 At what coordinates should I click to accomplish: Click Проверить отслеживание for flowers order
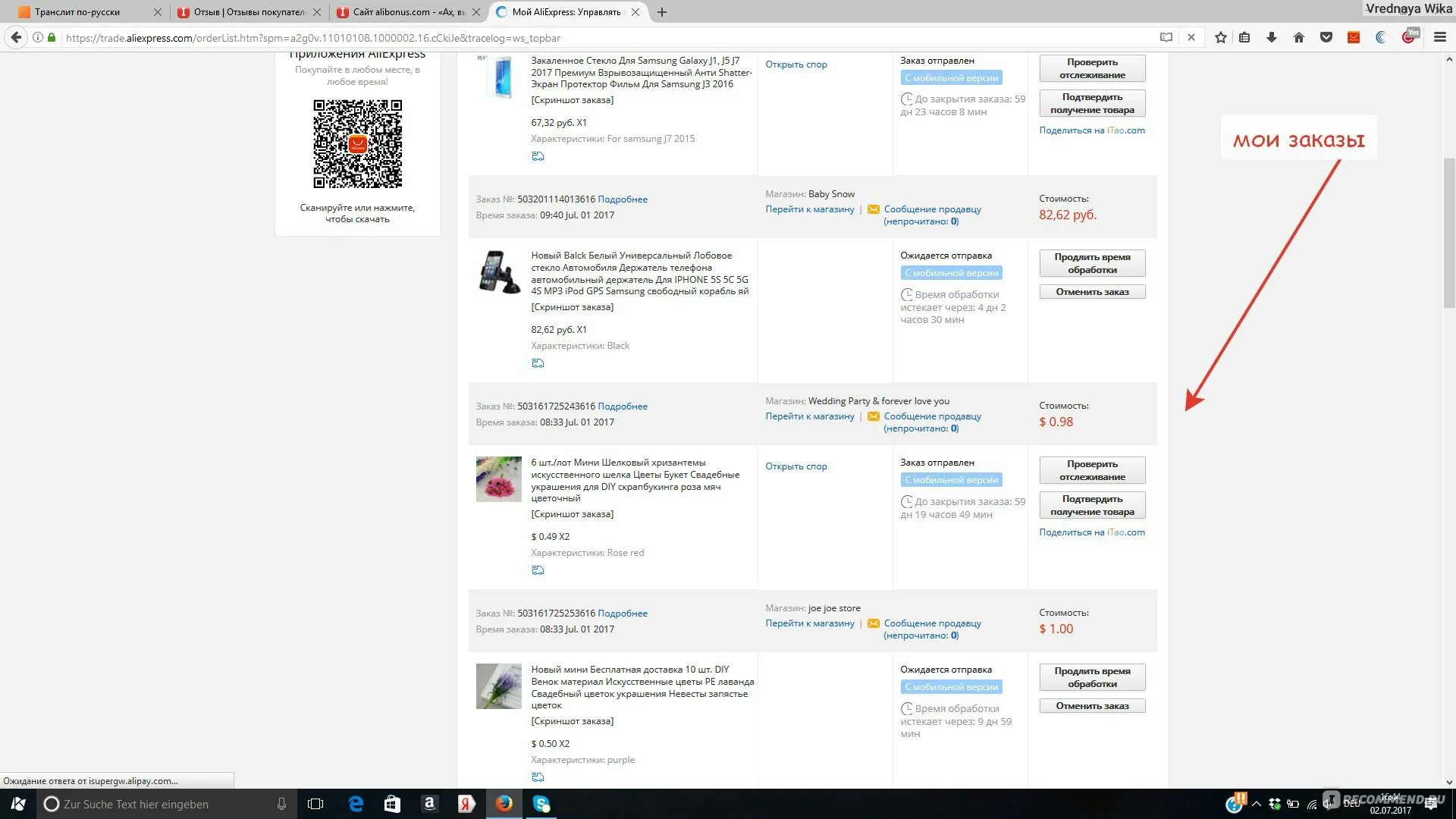[1092, 470]
